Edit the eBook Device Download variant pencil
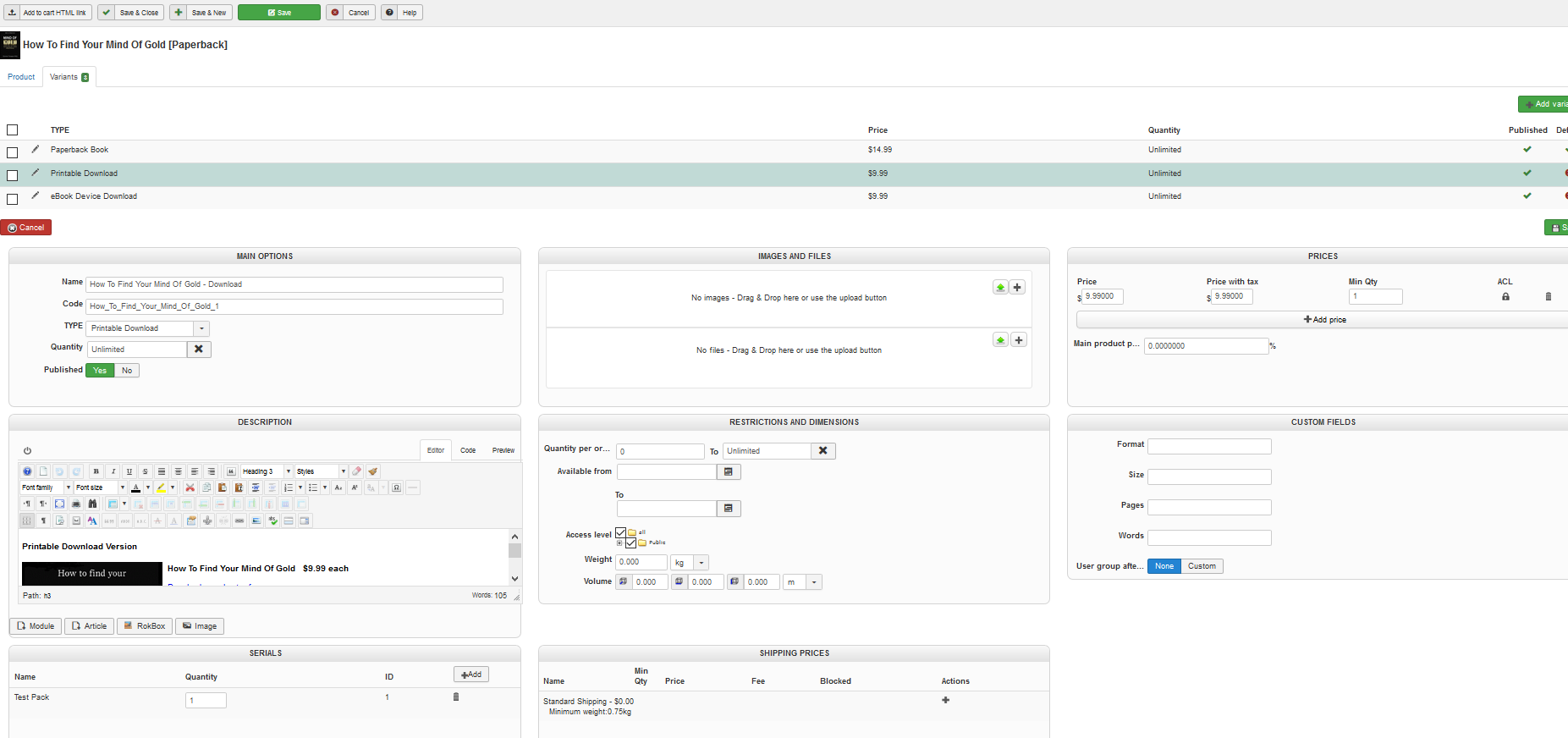This screenshot has height=738, width=1568. coord(36,196)
